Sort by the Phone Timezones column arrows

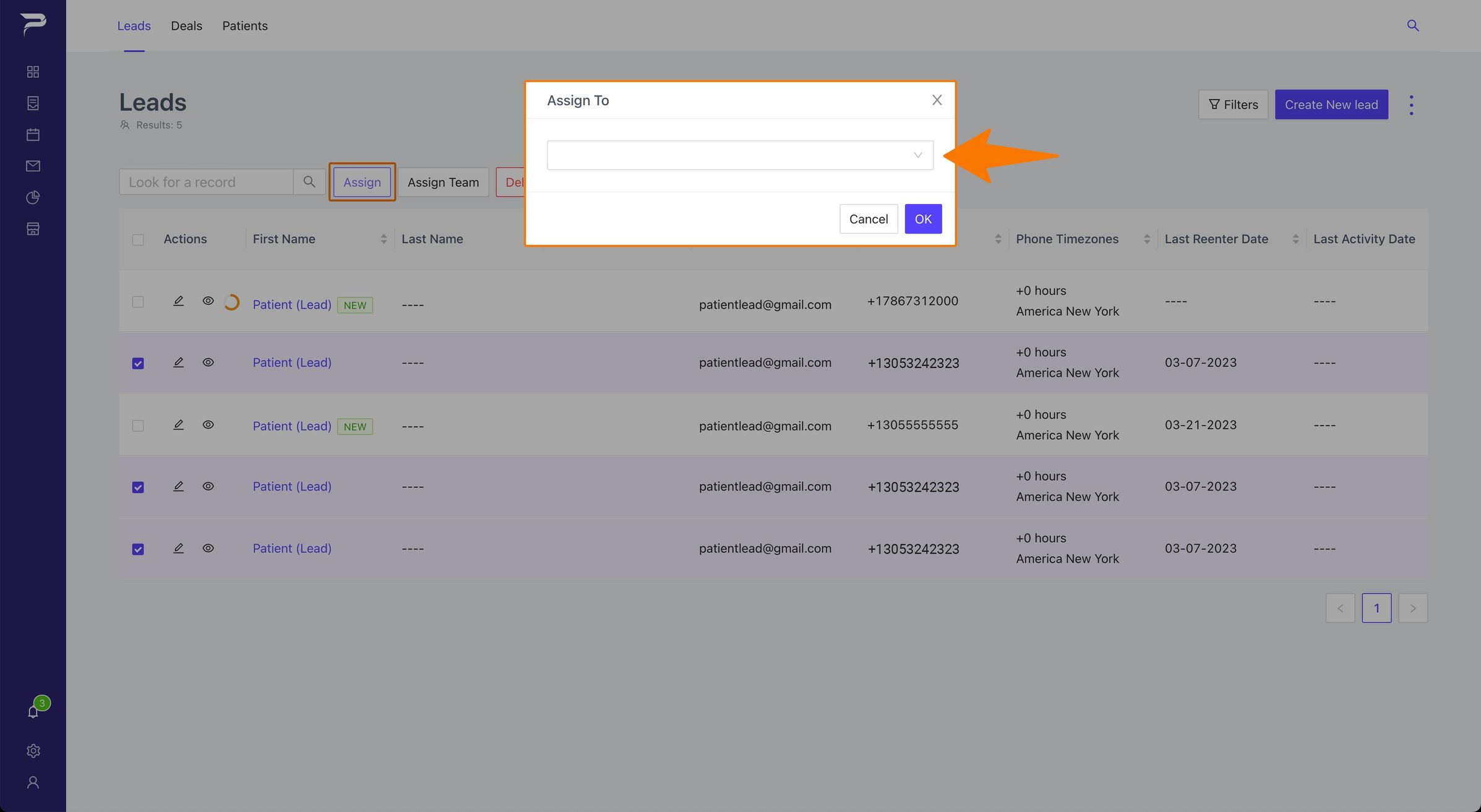(x=1147, y=239)
